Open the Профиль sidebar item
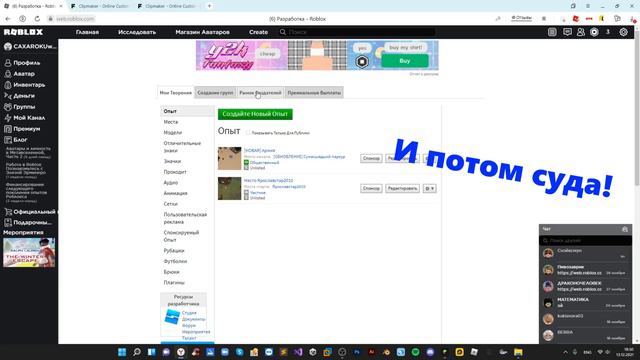640x360 pixels. pyautogui.click(x=22, y=63)
